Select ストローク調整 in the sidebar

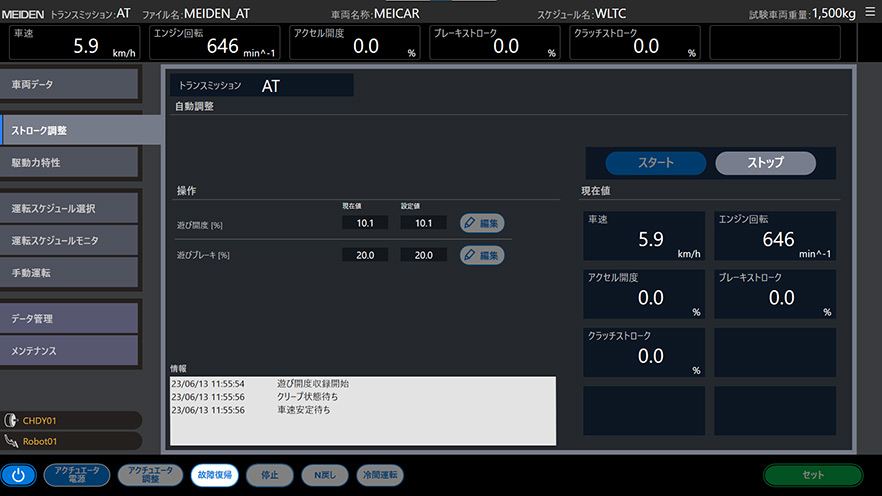pos(82,130)
